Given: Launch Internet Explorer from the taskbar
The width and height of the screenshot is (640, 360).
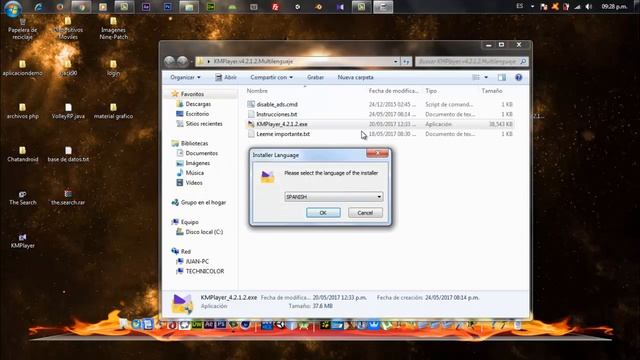Looking at the screenshot, I should click(38, 7).
